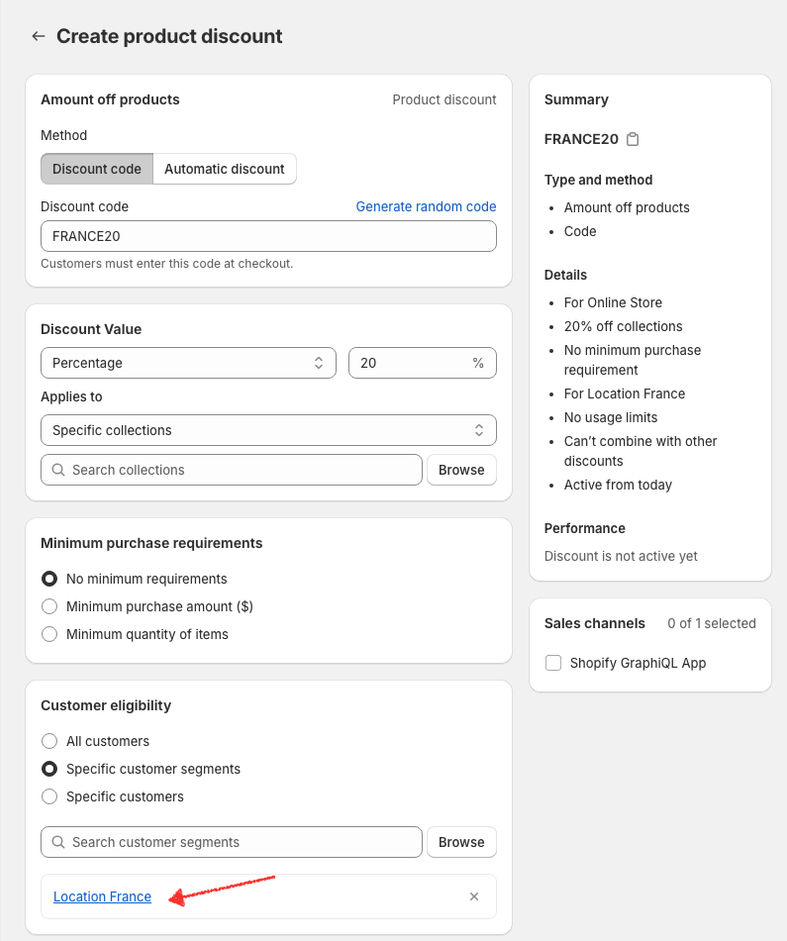Switch to Automatic discount method
The image size is (787, 941).
click(x=224, y=169)
